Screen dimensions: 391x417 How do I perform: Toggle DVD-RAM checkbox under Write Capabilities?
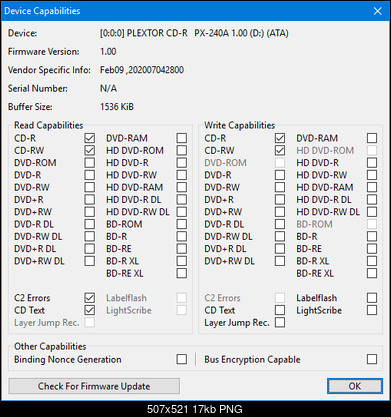click(x=372, y=138)
